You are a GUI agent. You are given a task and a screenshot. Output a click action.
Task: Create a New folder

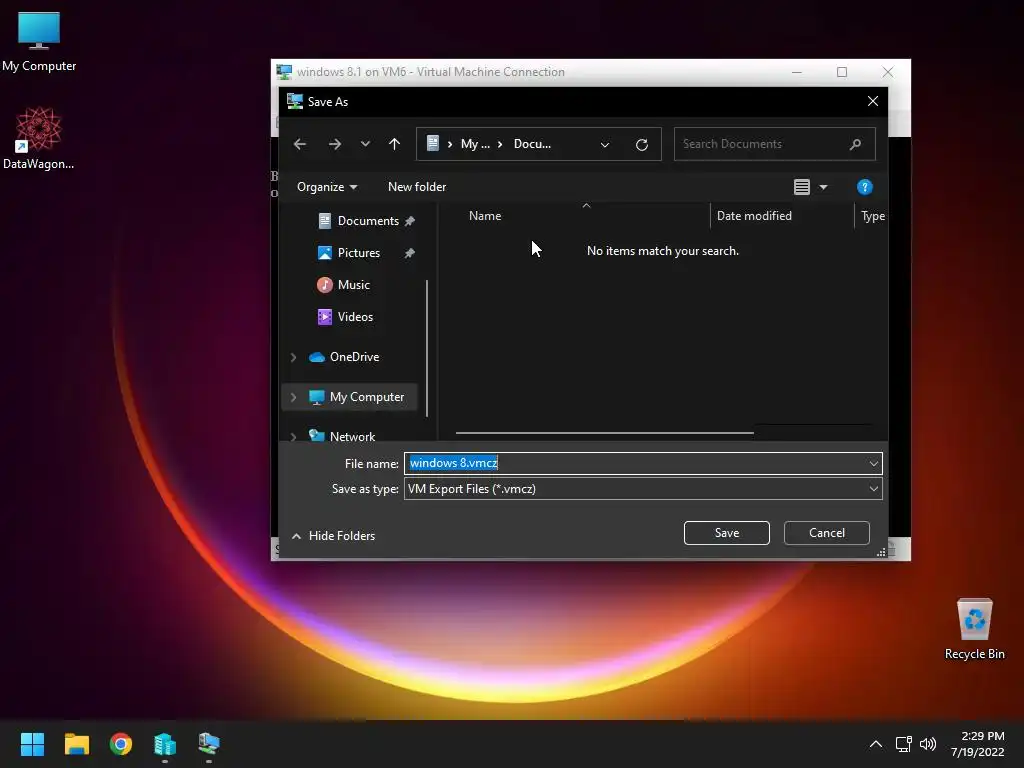point(417,187)
